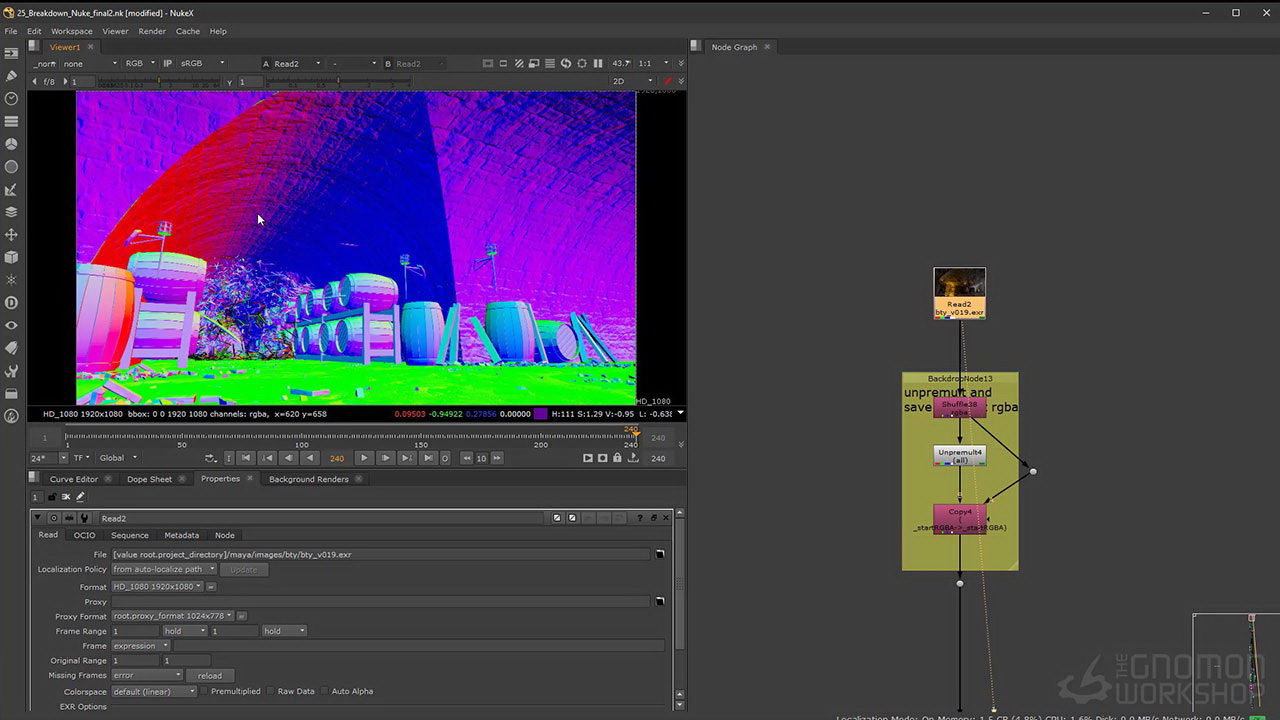Open the Draw nodes brush icon
Screen dimensions: 1280x720
click(11, 76)
